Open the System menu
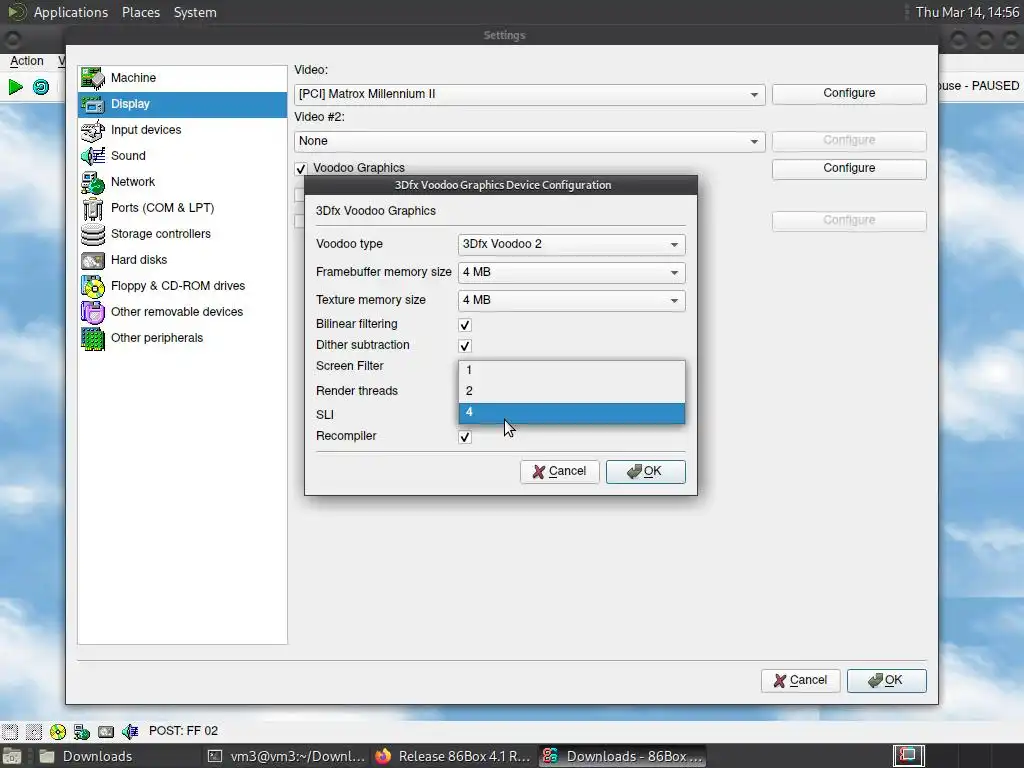The image size is (1024, 768). pyautogui.click(x=195, y=12)
